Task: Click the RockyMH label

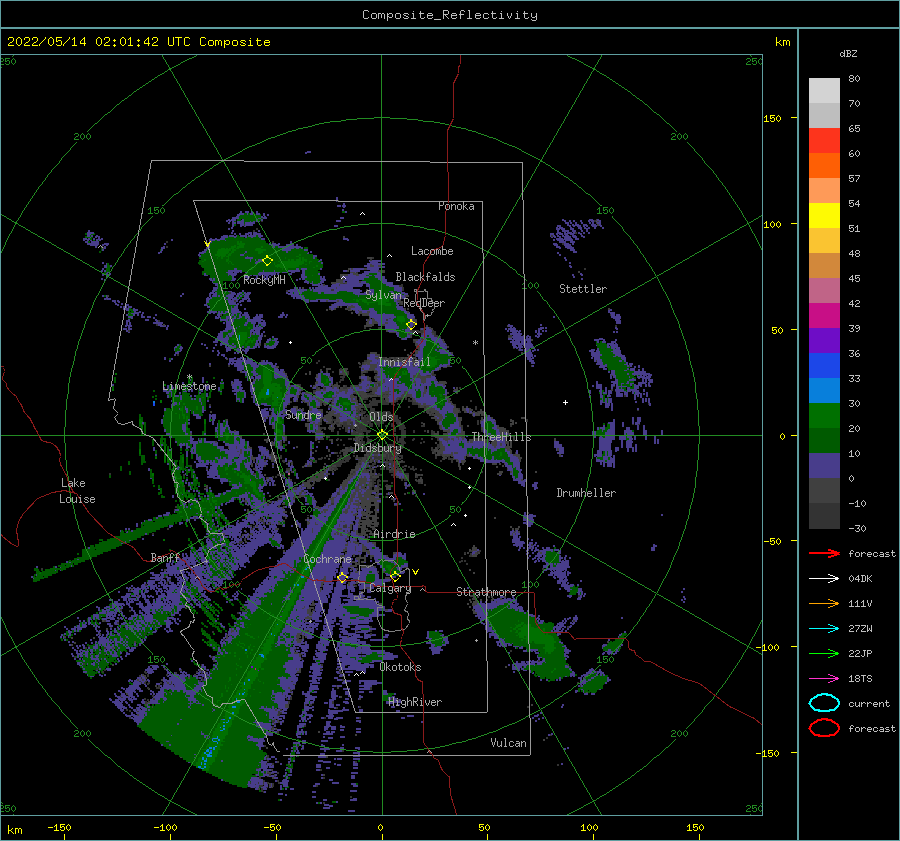Action: [264, 280]
